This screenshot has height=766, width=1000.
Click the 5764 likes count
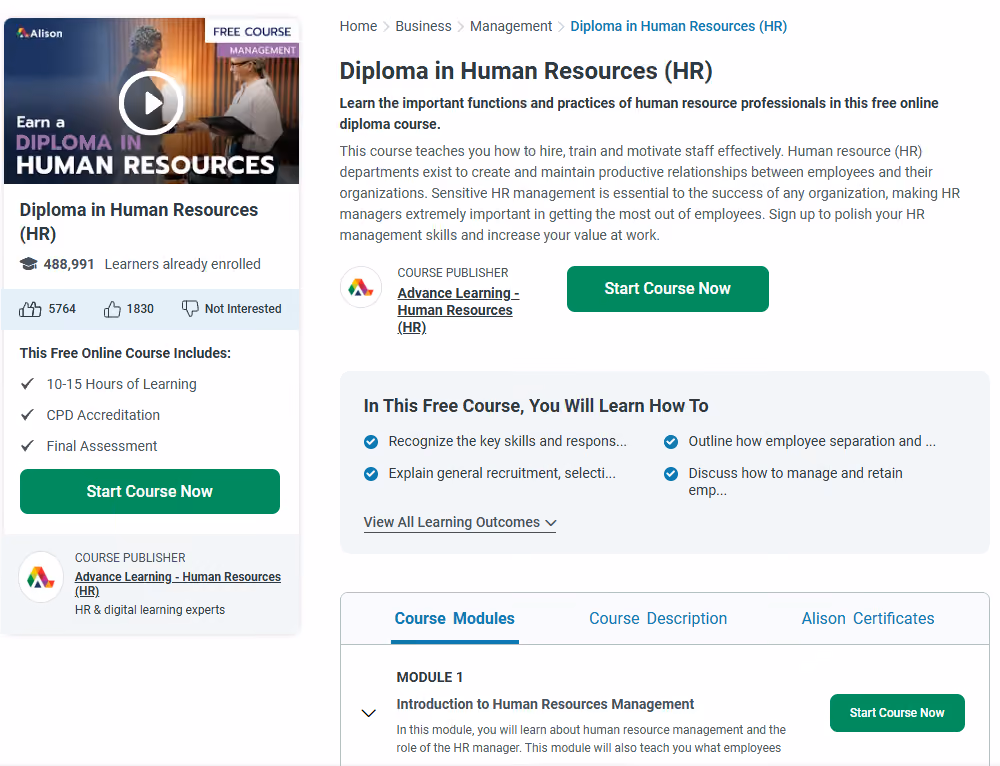[x=62, y=309]
